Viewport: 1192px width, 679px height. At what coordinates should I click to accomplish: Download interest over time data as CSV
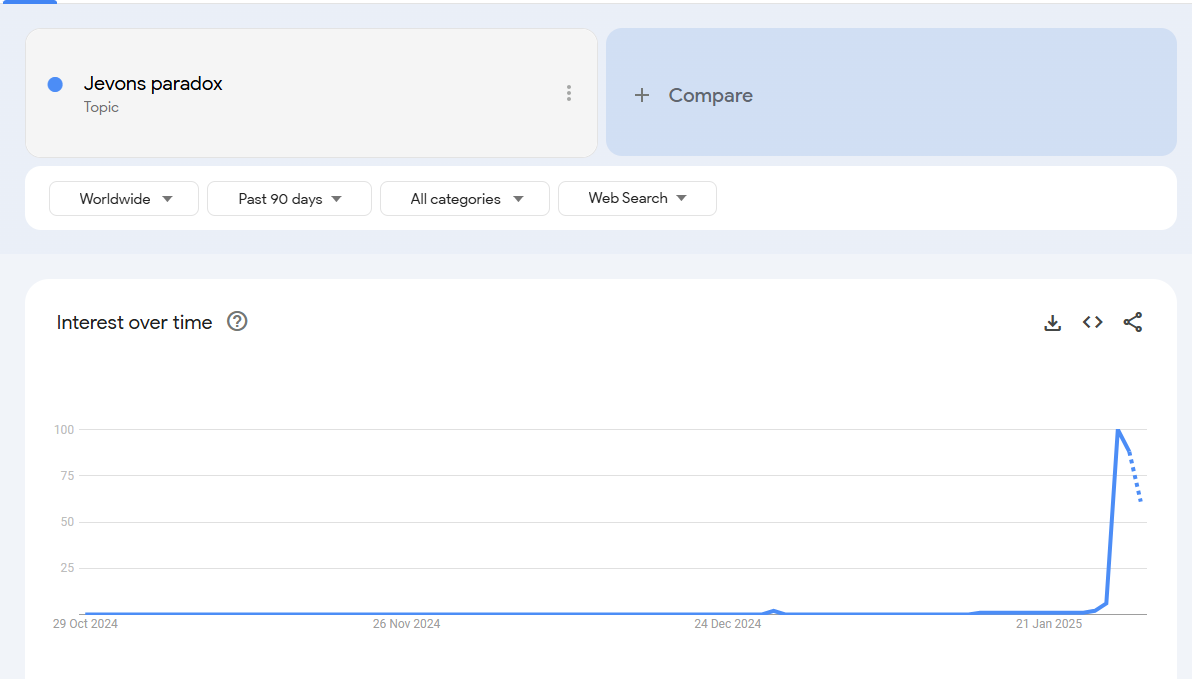pos(1052,322)
